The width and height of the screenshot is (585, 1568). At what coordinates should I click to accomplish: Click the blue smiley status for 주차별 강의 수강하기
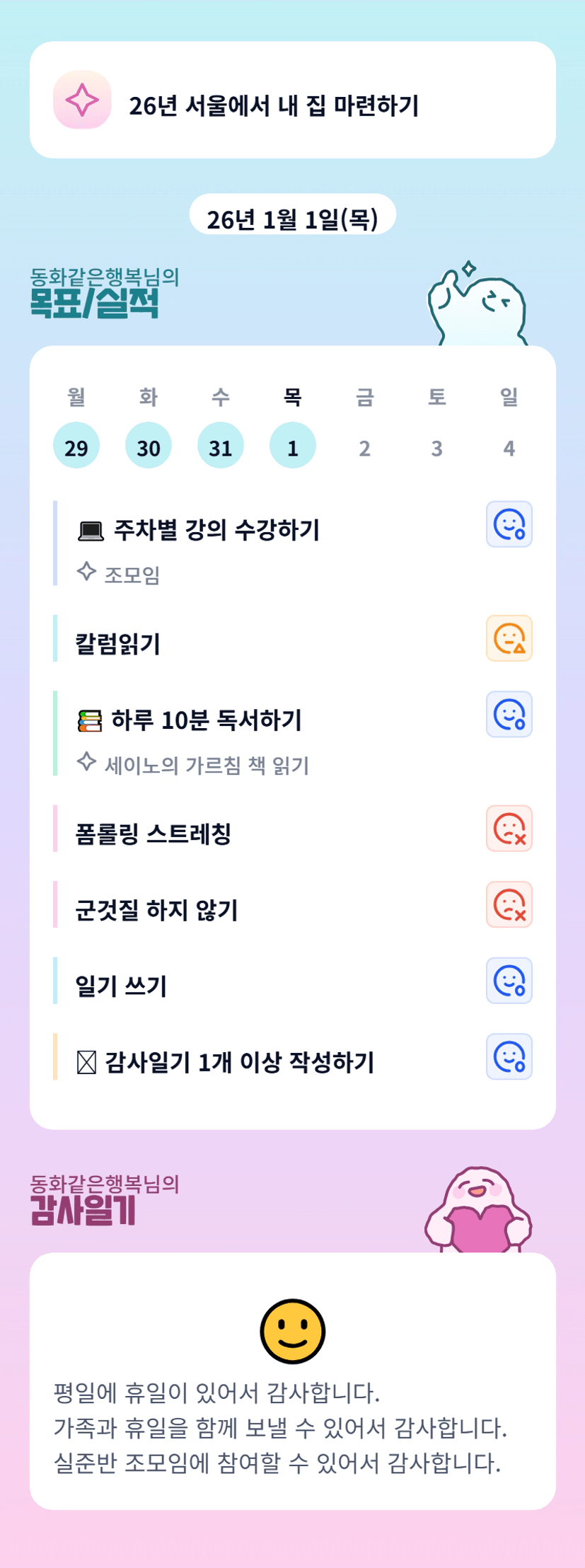point(509,524)
